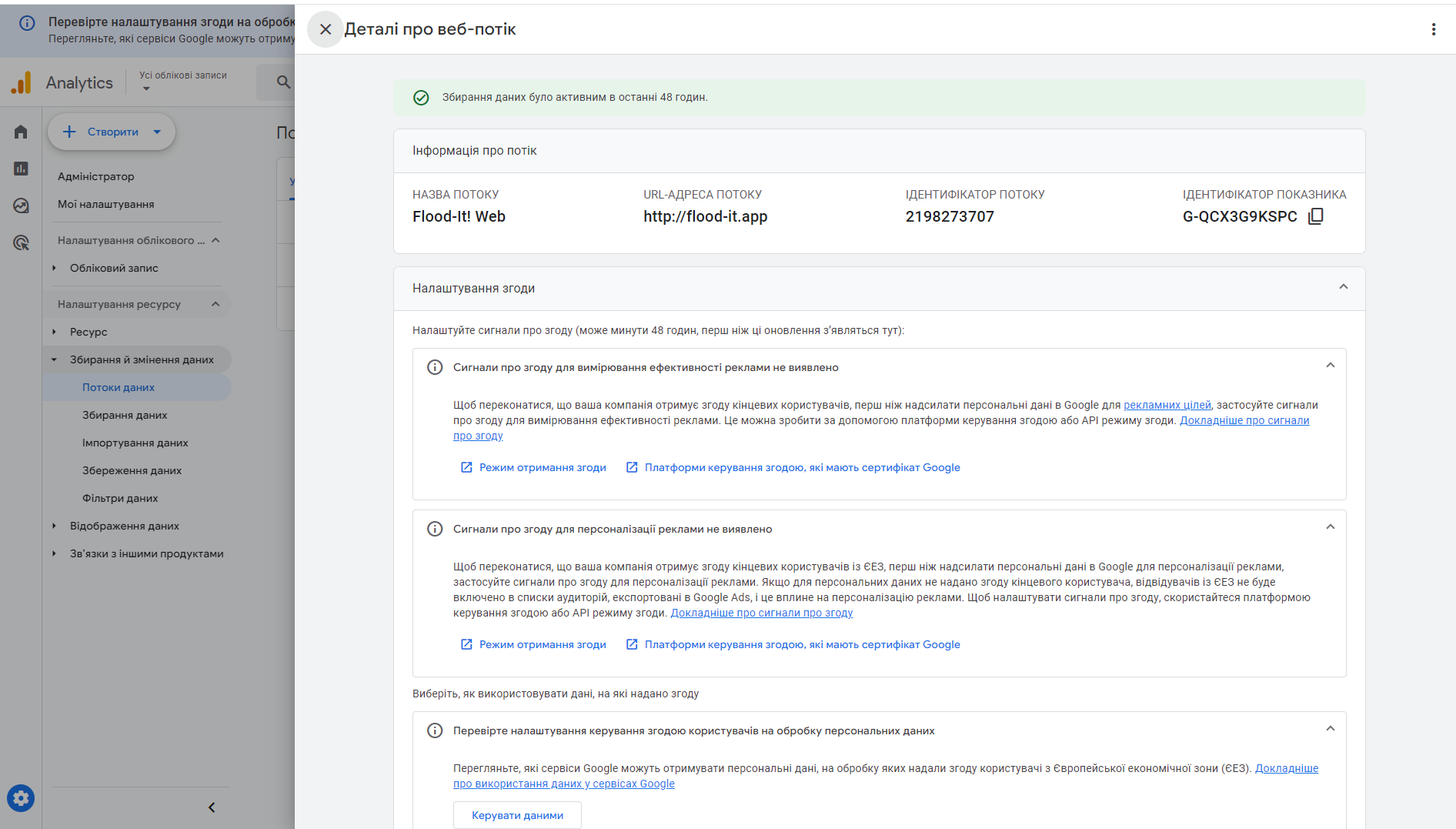Open the Home icon in sidebar
The image size is (1456, 829).
(x=21, y=132)
